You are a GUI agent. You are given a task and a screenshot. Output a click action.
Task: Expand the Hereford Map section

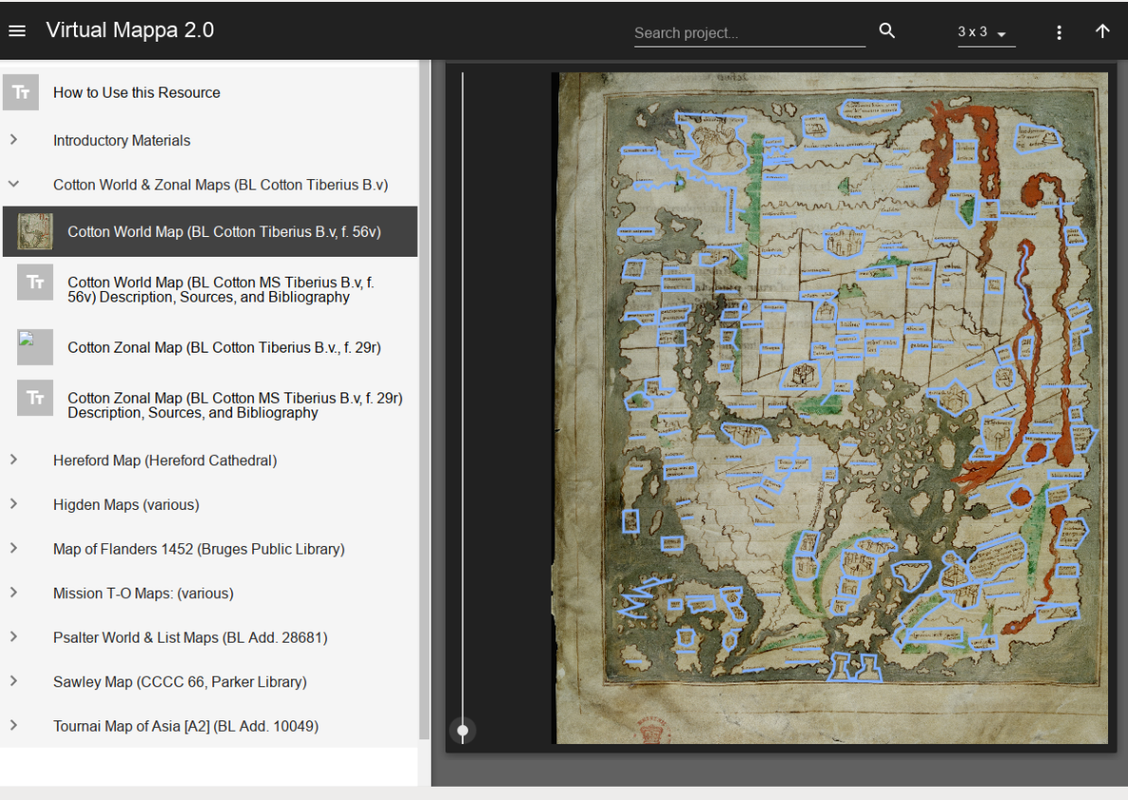(x=14, y=460)
